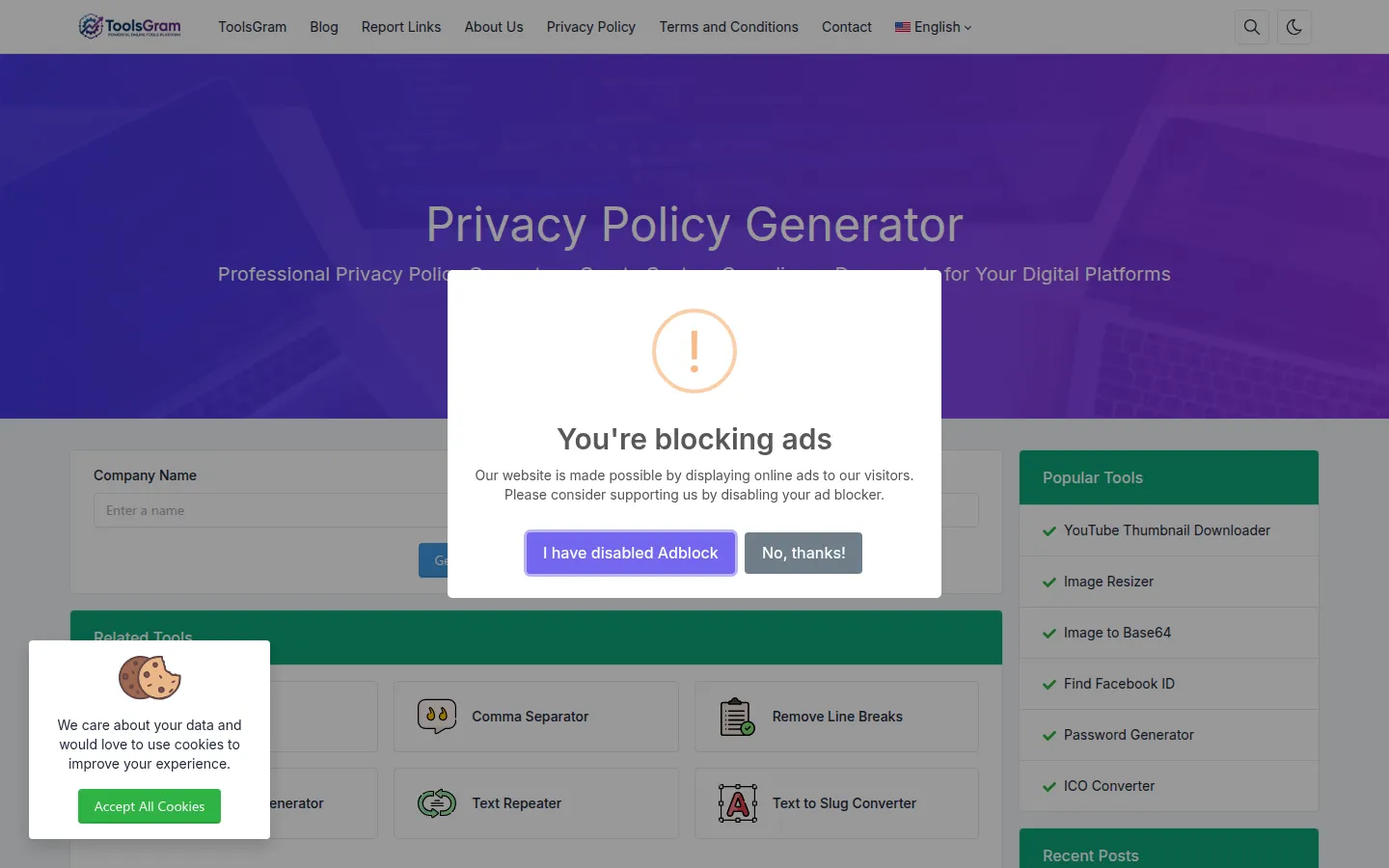Image resolution: width=1389 pixels, height=868 pixels.
Task: Open Terms and Conditions page
Action: tap(729, 27)
